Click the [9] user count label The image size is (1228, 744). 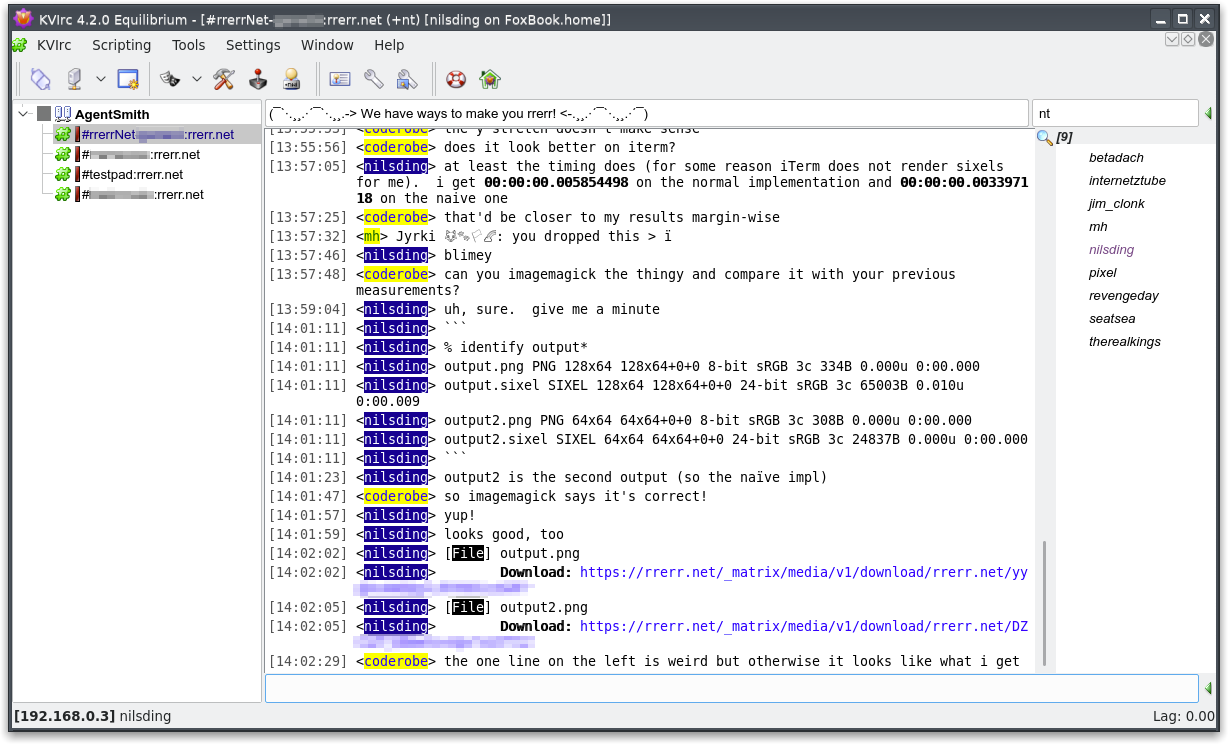(1064, 138)
